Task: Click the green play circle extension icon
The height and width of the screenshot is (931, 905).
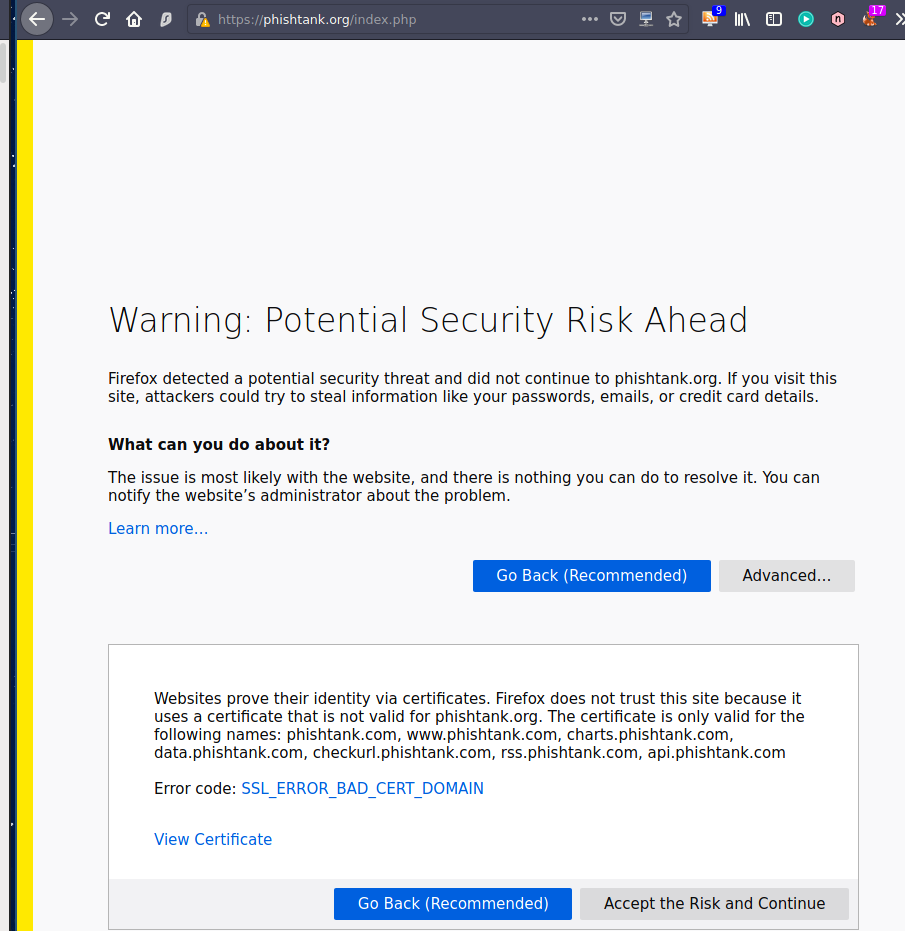Action: pos(806,20)
